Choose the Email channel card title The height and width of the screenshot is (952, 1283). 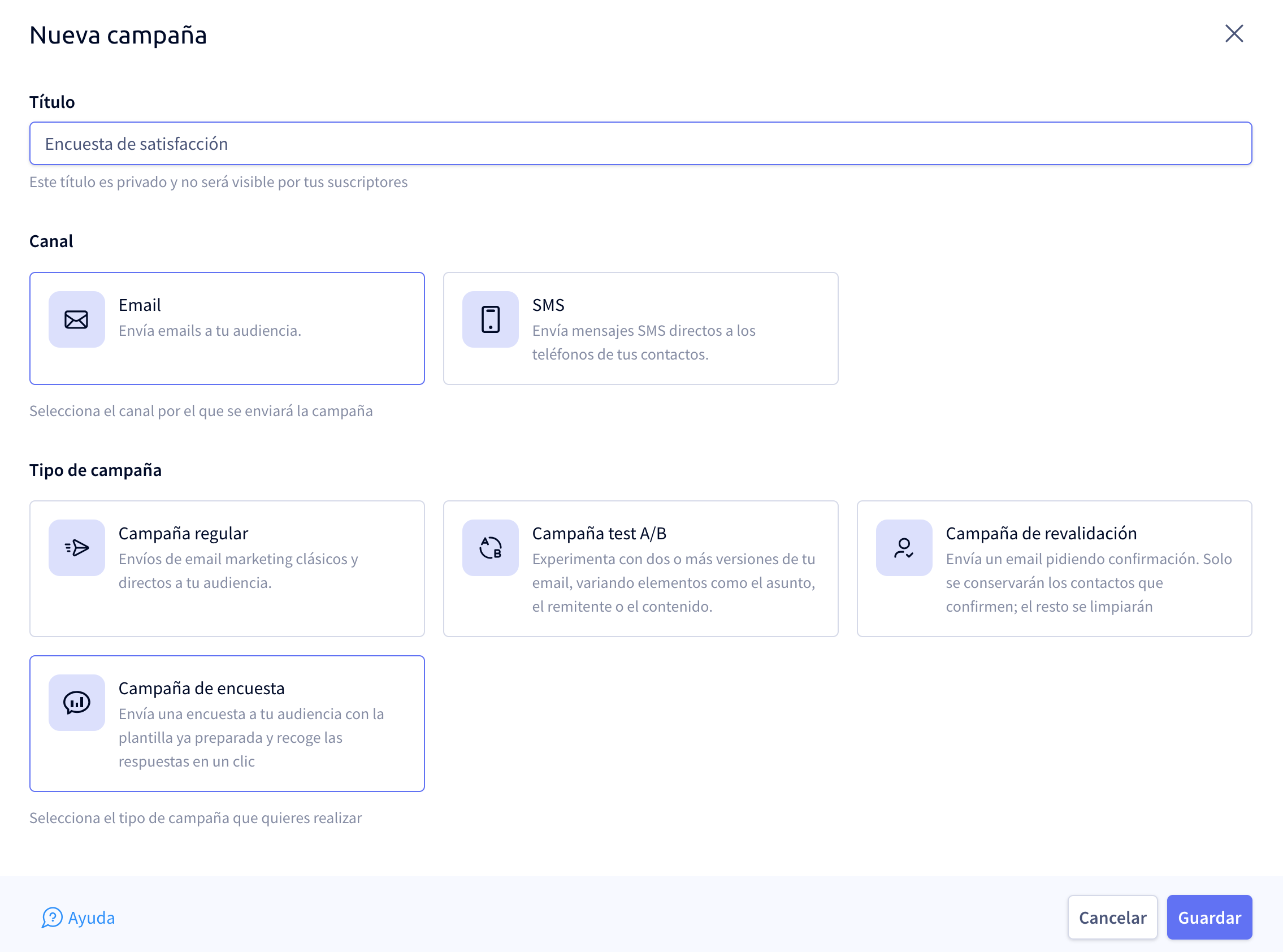point(140,305)
